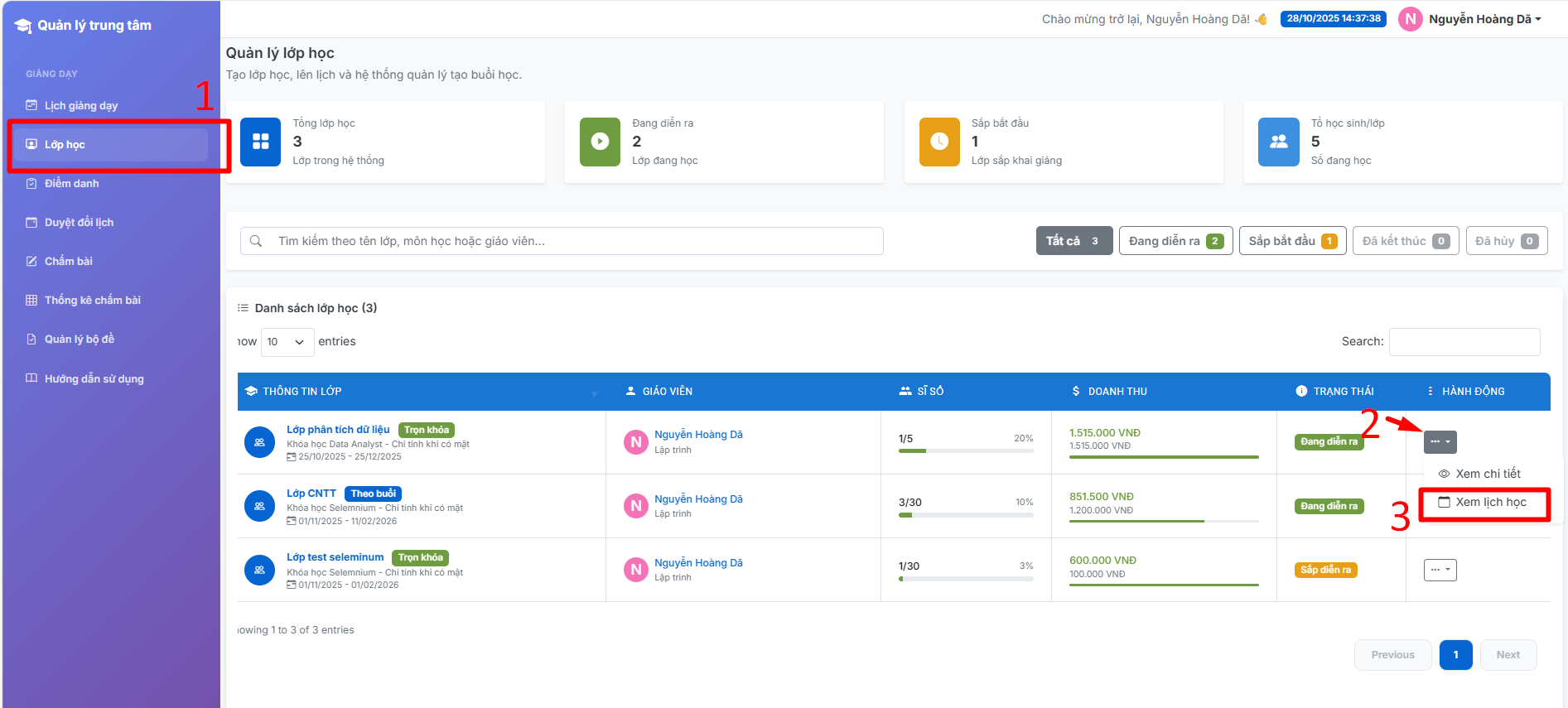
Task: Click teacher avatar N in Lớp test seleminum row
Action: (635, 570)
